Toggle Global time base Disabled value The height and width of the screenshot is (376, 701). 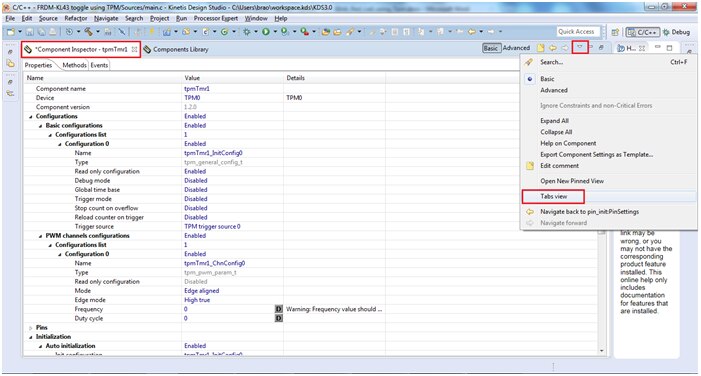pos(196,190)
